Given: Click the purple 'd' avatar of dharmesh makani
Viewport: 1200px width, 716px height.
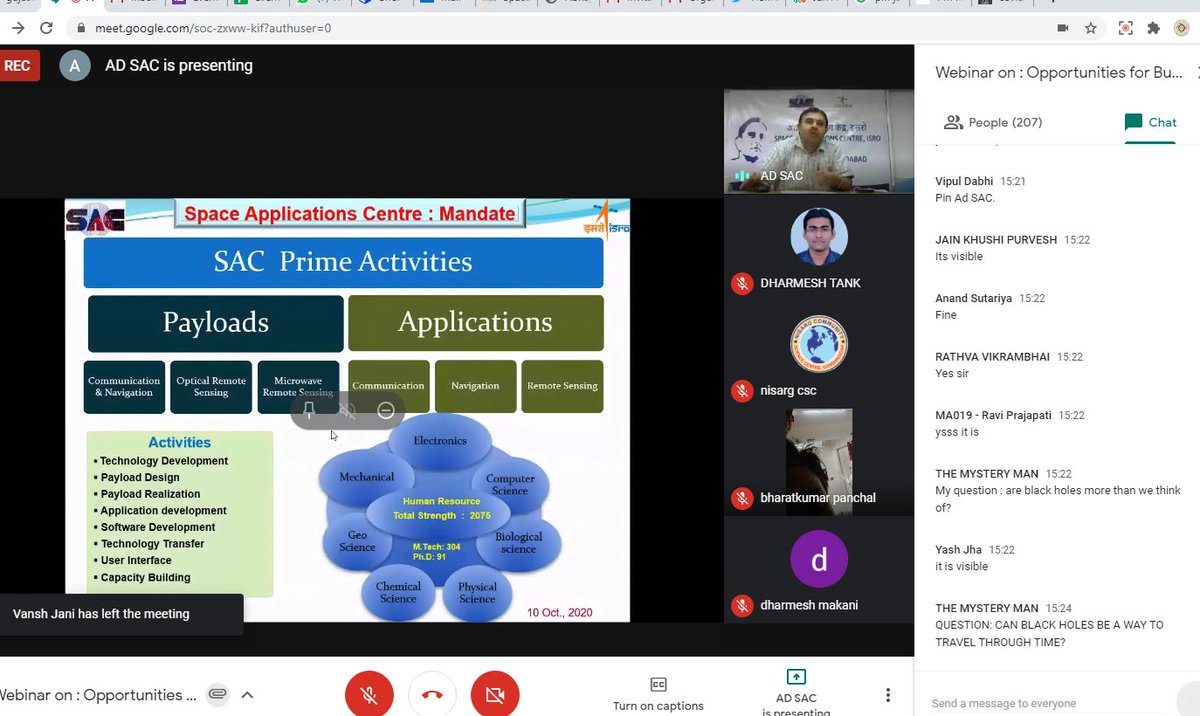Looking at the screenshot, I should click(x=819, y=559).
